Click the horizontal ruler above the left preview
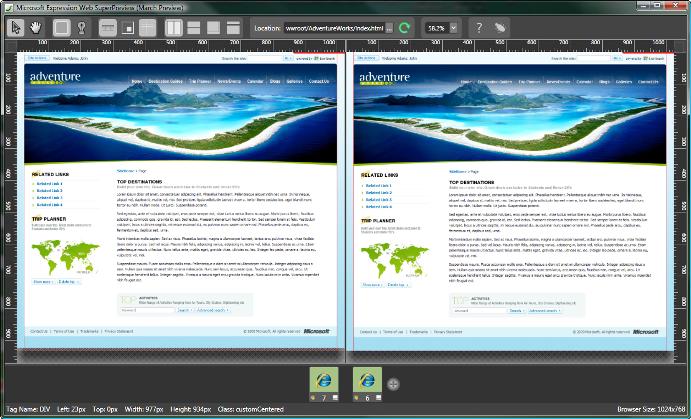The height and width of the screenshot is (419, 691). [x=181, y=45]
